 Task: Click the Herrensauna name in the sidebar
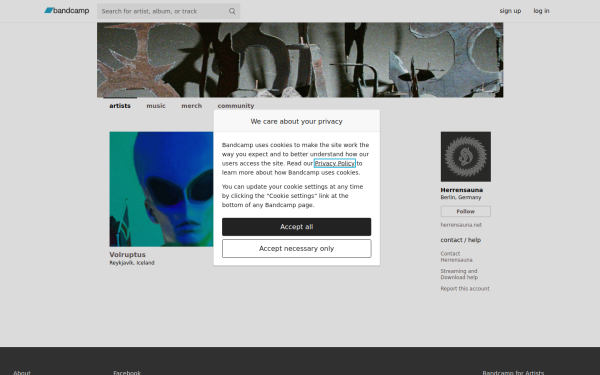pyautogui.click(x=461, y=190)
